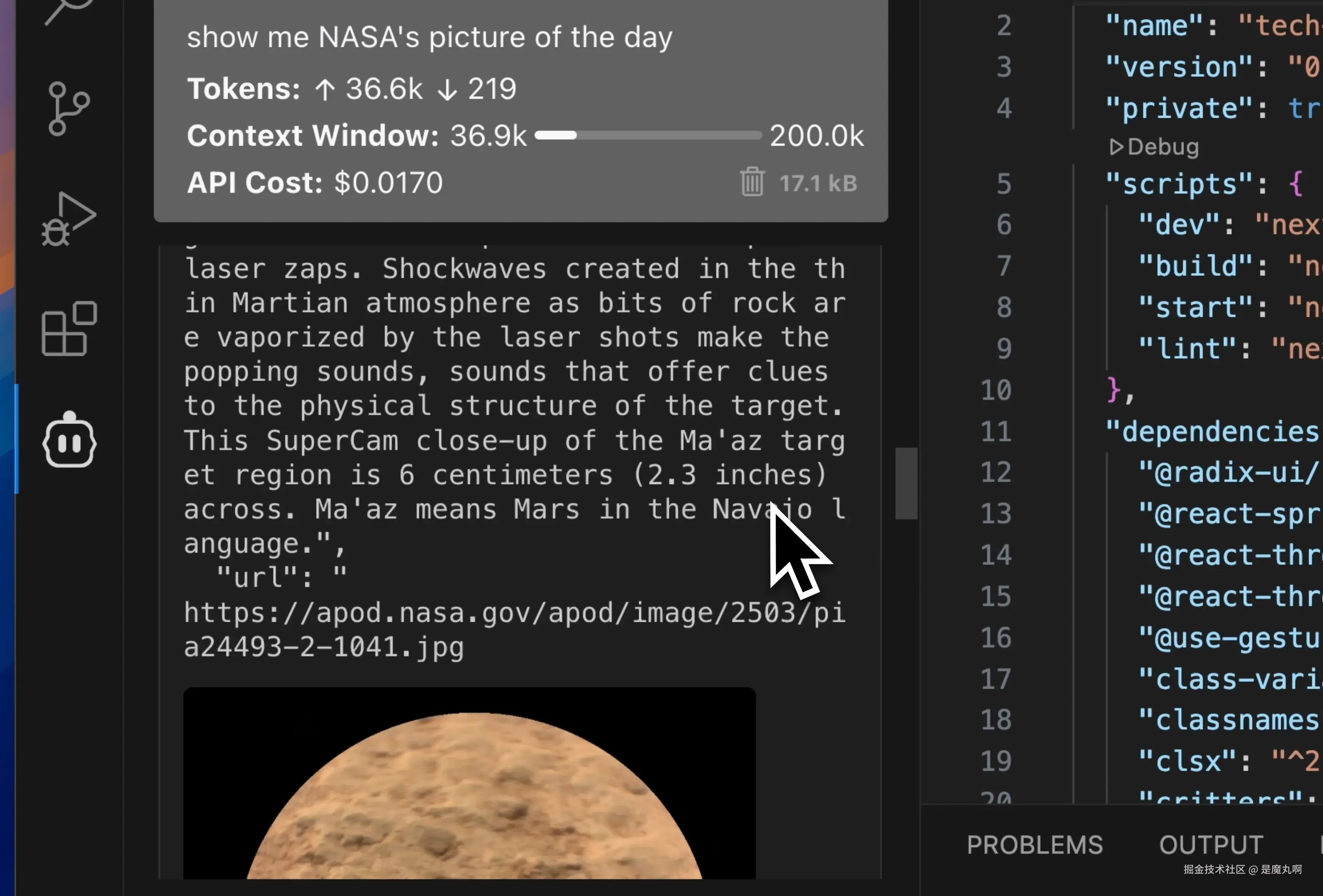Click the "17.1 kB" task size label
Viewport: 1323px width, 896px height.
tap(818, 183)
